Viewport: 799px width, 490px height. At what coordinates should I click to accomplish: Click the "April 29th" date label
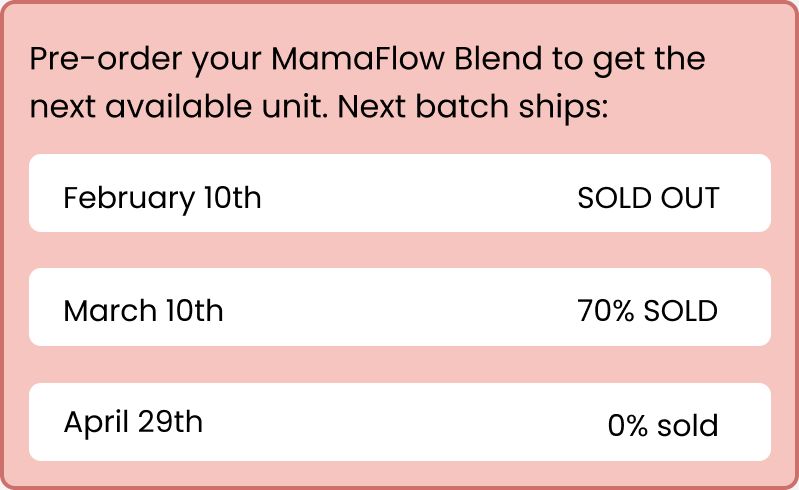tap(133, 422)
